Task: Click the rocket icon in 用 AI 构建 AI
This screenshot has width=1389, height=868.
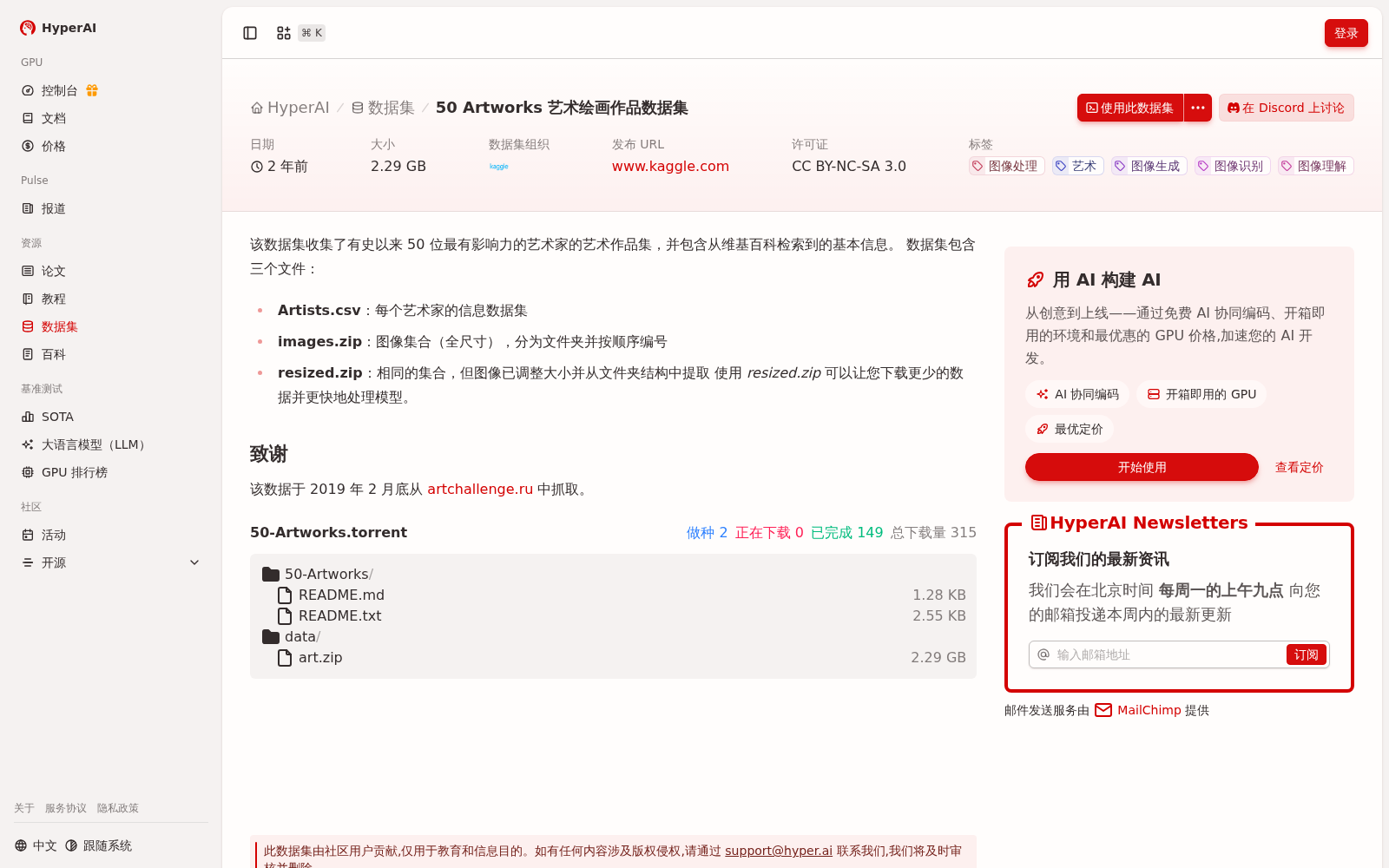Action: coord(1036,279)
